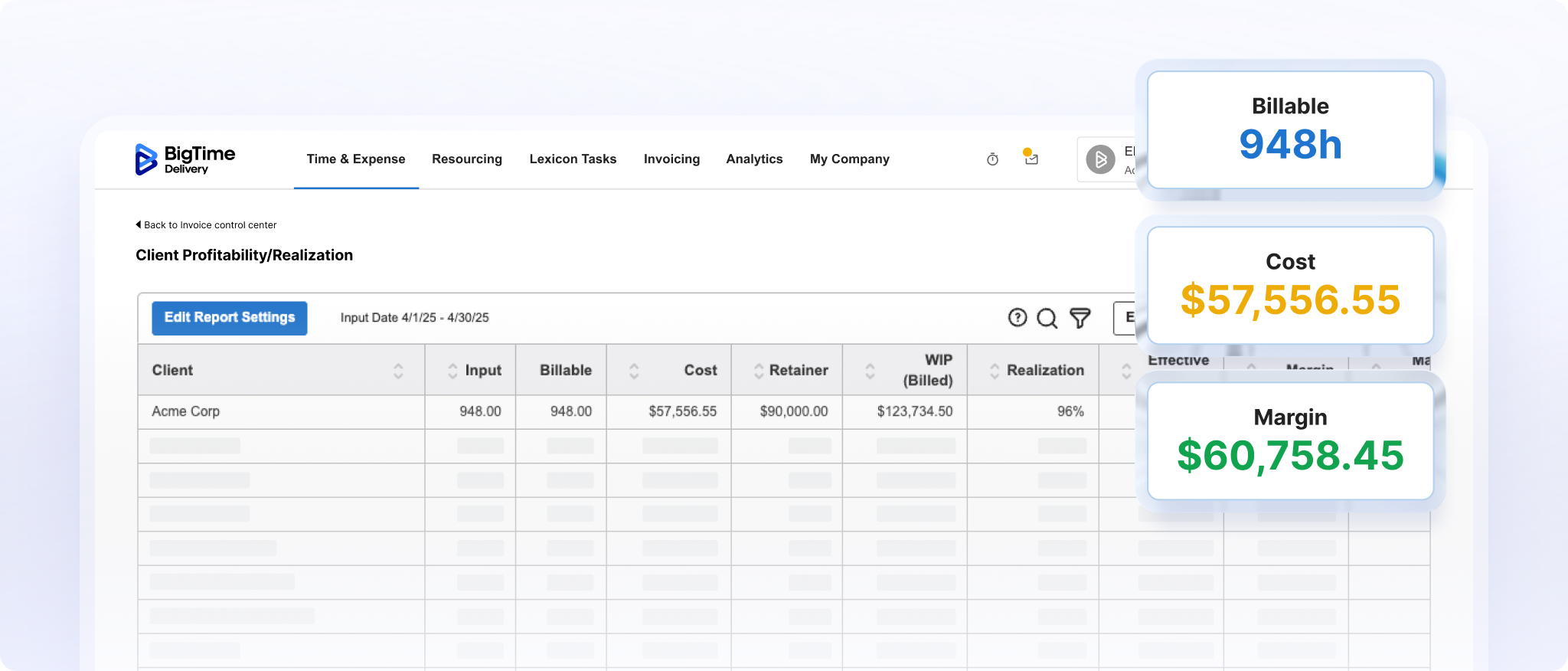Screen dimensions: 1568x671
Task: Go to the Analytics menu
Action: click(754, 159)
